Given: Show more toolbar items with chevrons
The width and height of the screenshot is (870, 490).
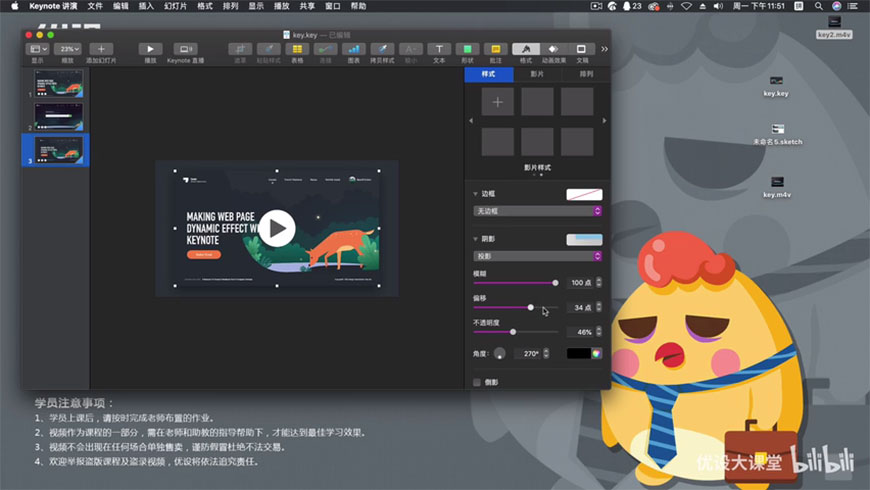Looking at the screenshot, I should click(604, 49).
